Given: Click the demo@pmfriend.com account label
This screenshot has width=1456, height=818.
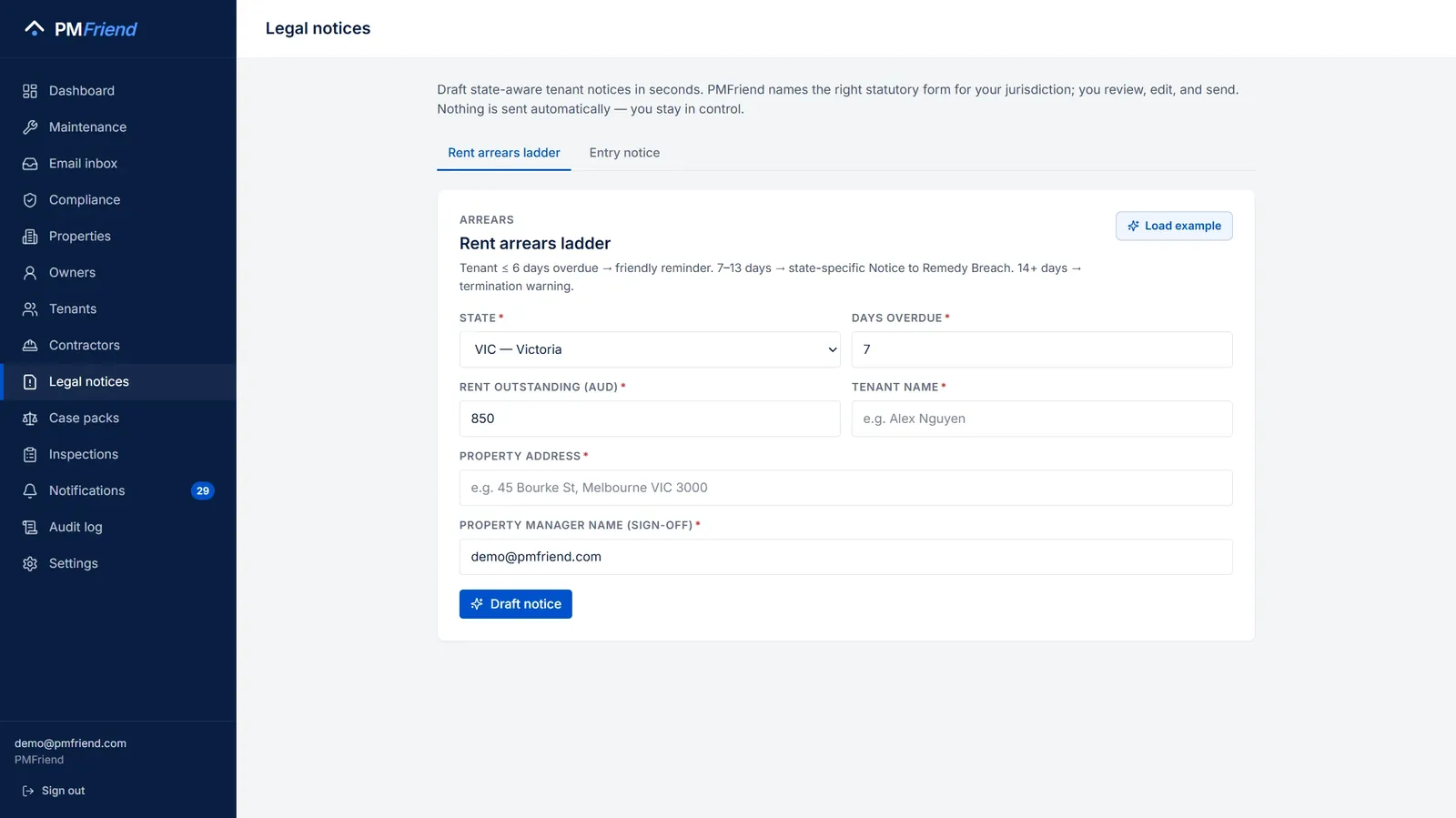Looking at the screenshot, I should pos(71,743).
